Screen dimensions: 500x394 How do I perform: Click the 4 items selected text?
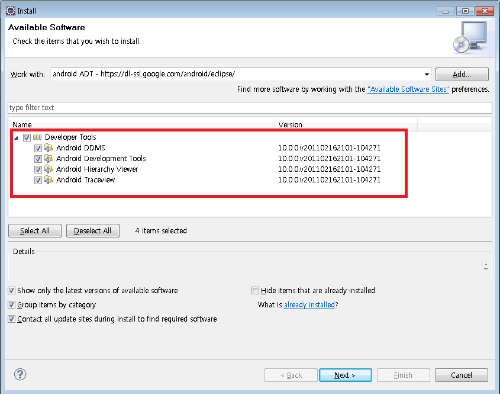pos(161,231)
